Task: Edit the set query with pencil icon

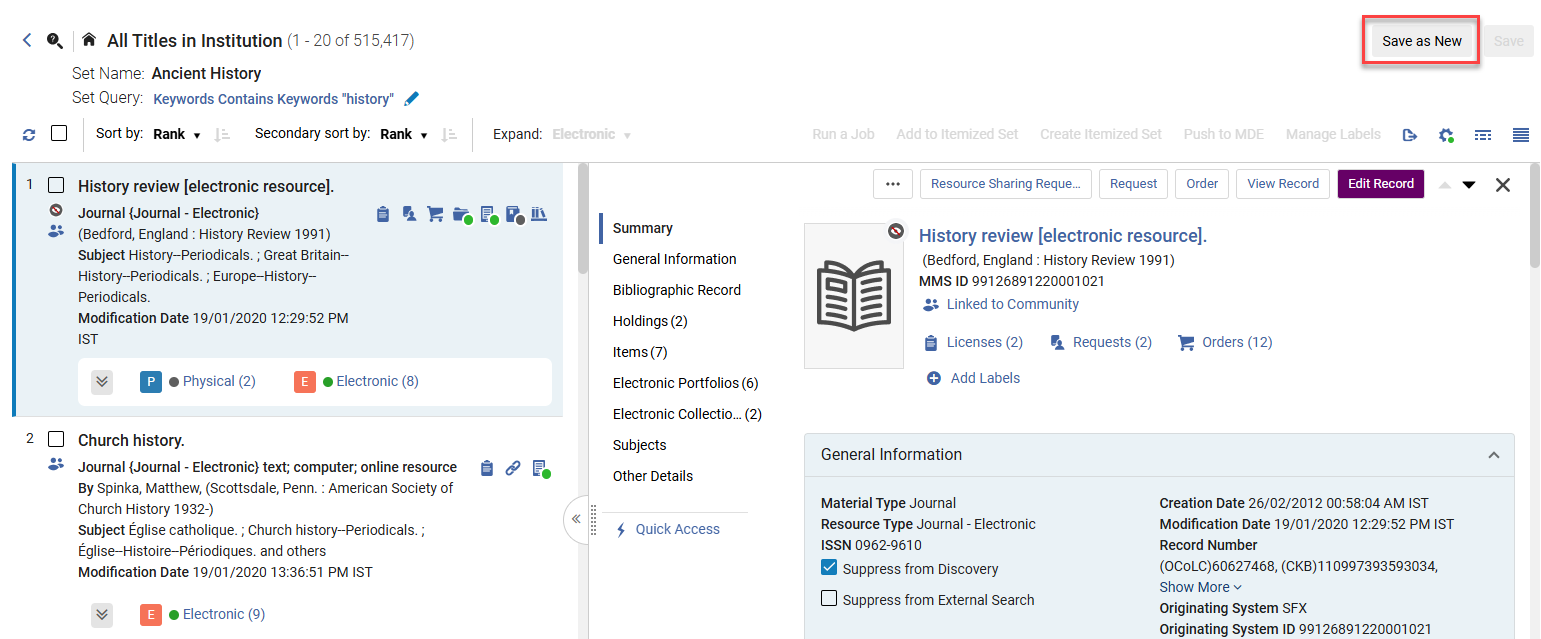Action: (411, 99)
